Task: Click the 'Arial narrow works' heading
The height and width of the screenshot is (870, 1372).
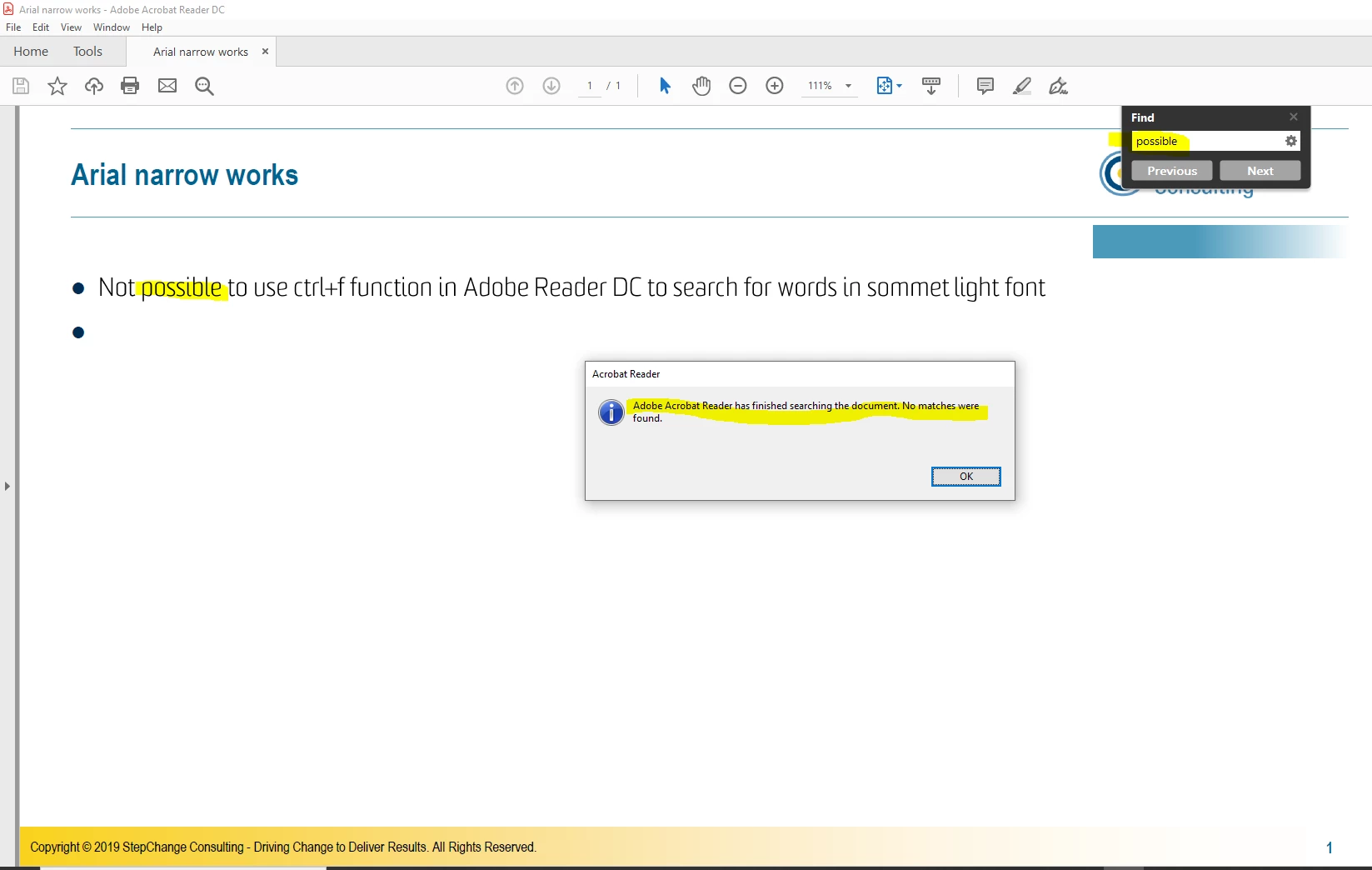Action: point(184,175)
